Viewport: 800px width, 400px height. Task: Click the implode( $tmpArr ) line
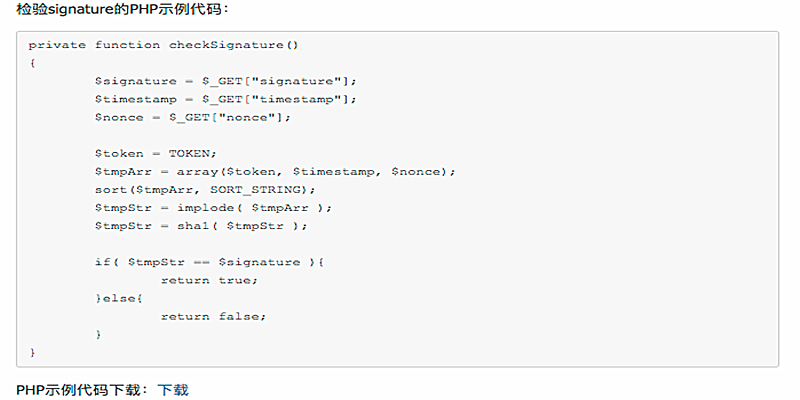coord(212,207)
